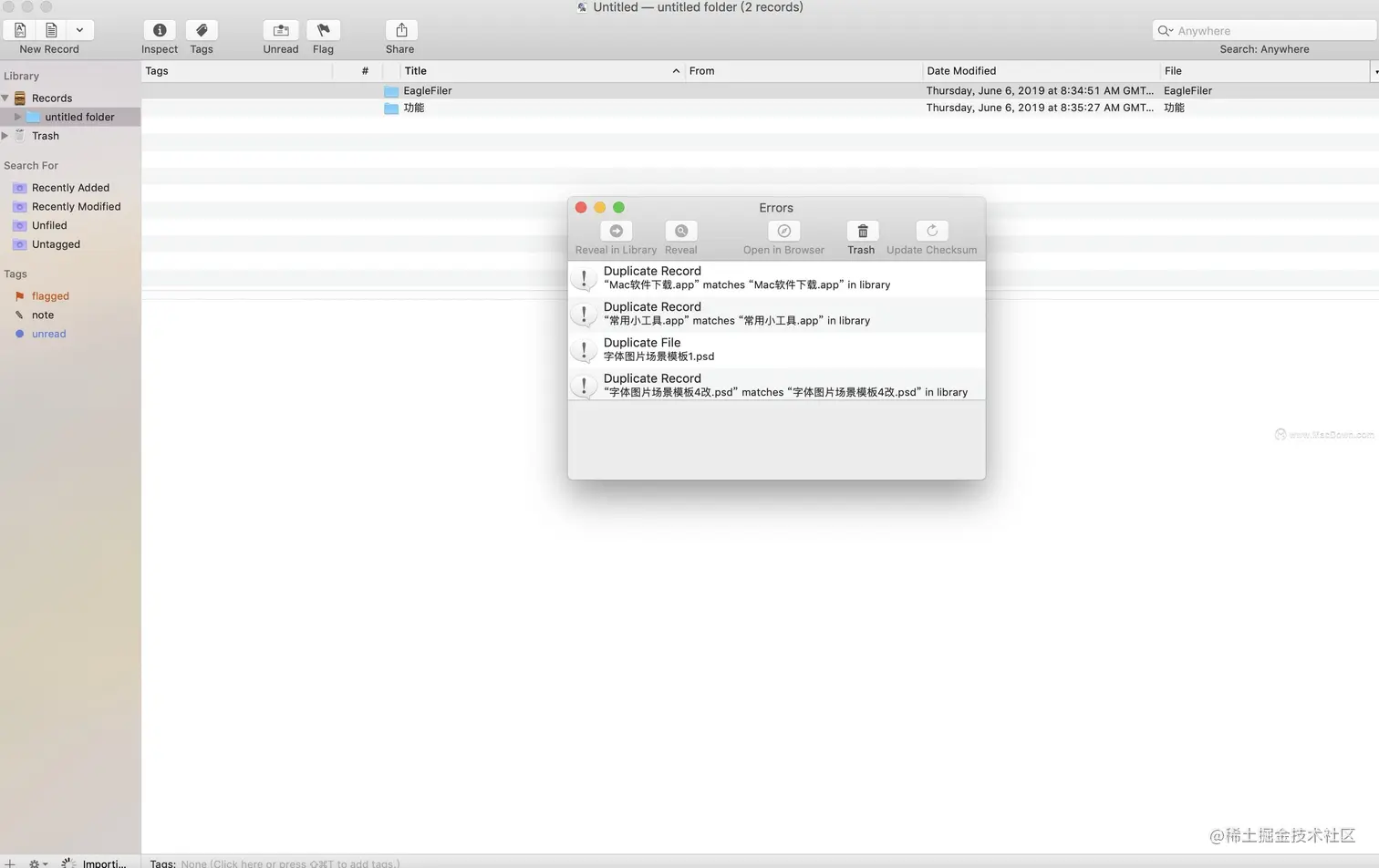The height and width of the screenshot is (868, 1379).
Task: Expand the untitled folder disclosure triangle
Action: click(x=17, y=117)
